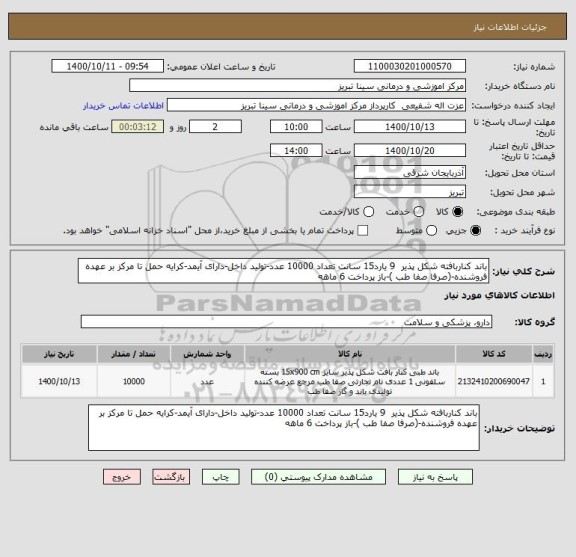Click the delivery city field تبریز
576x557 pixels.
pyautogui.click(x=410, y=192)
